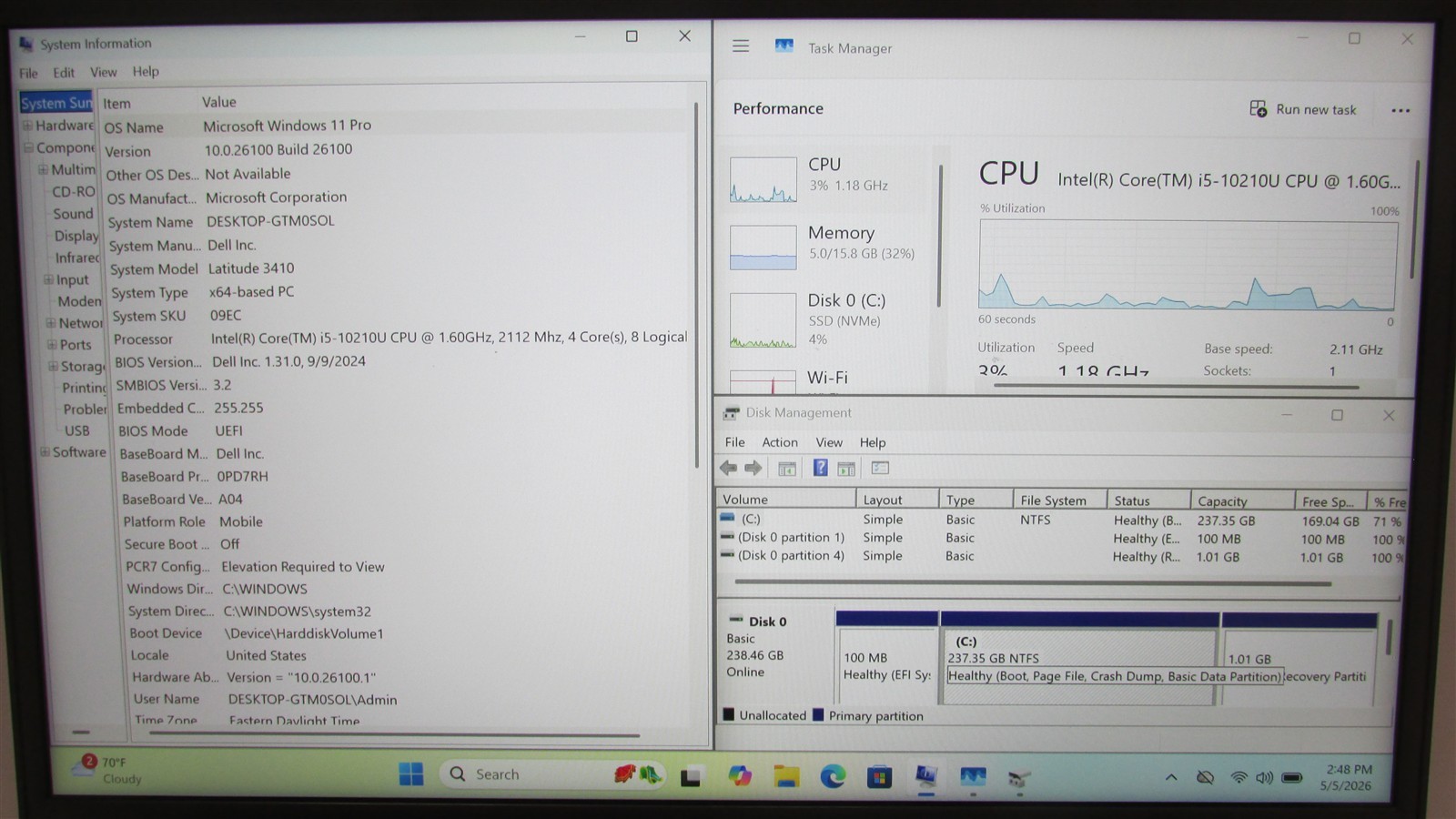Open Disk Management View menu
Image resolution: width=1456 pixels, height=819 pixels.
click(x=829, y=442)
